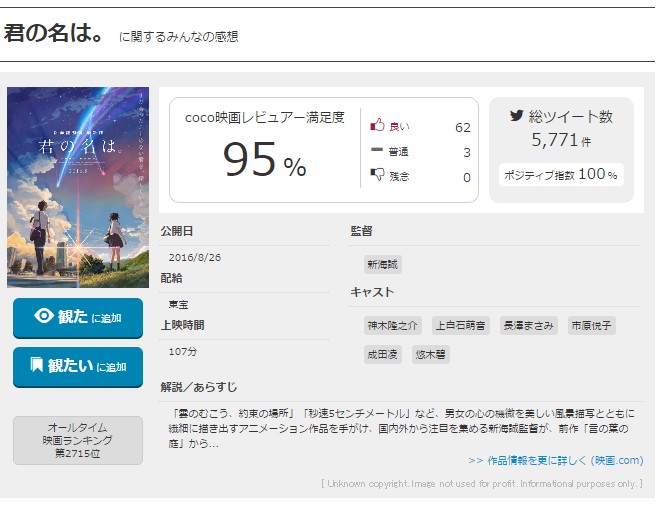Click the release date 2016/8/26
Viewport: 658px width, 510px height.
pos(195,257)
